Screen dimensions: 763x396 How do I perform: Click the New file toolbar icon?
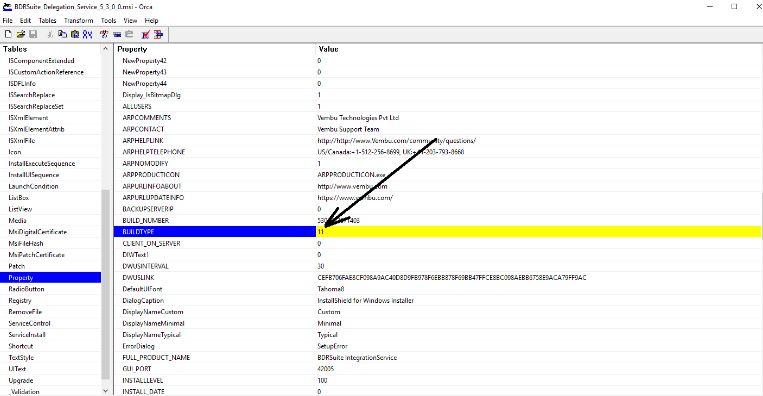(x=8, y=34)
